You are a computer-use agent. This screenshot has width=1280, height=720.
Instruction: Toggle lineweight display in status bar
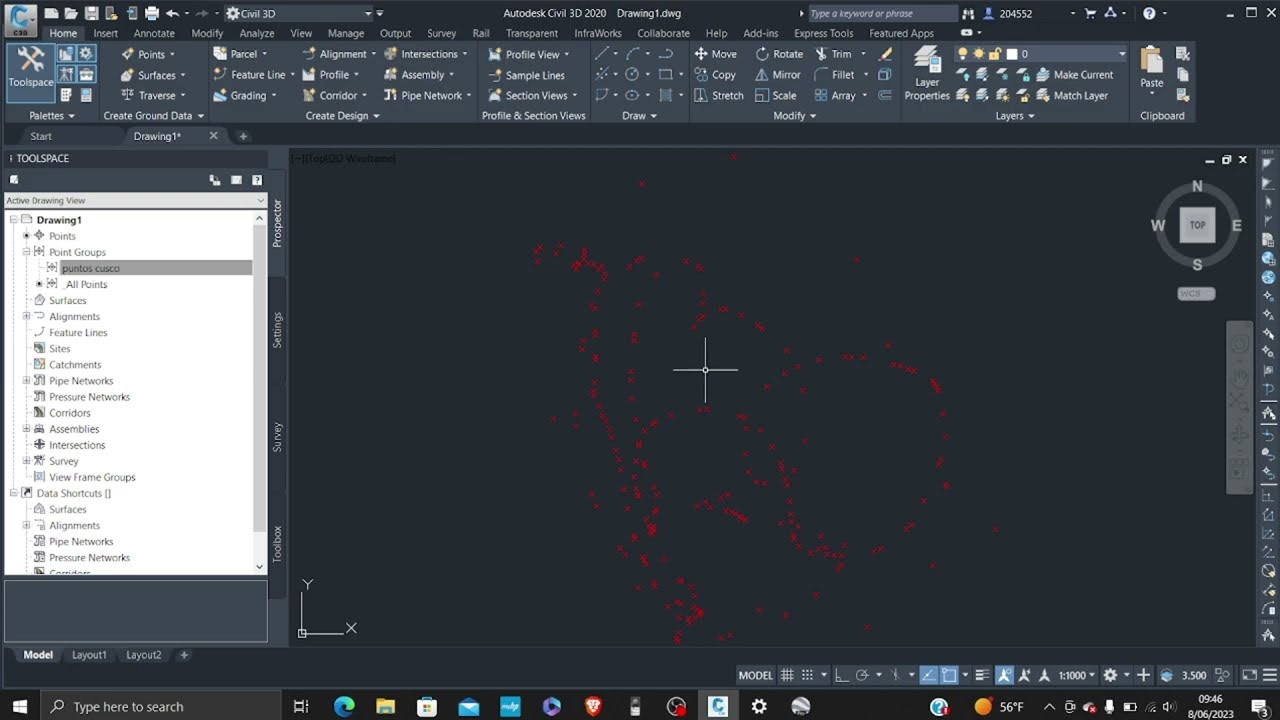coord(982,675)
